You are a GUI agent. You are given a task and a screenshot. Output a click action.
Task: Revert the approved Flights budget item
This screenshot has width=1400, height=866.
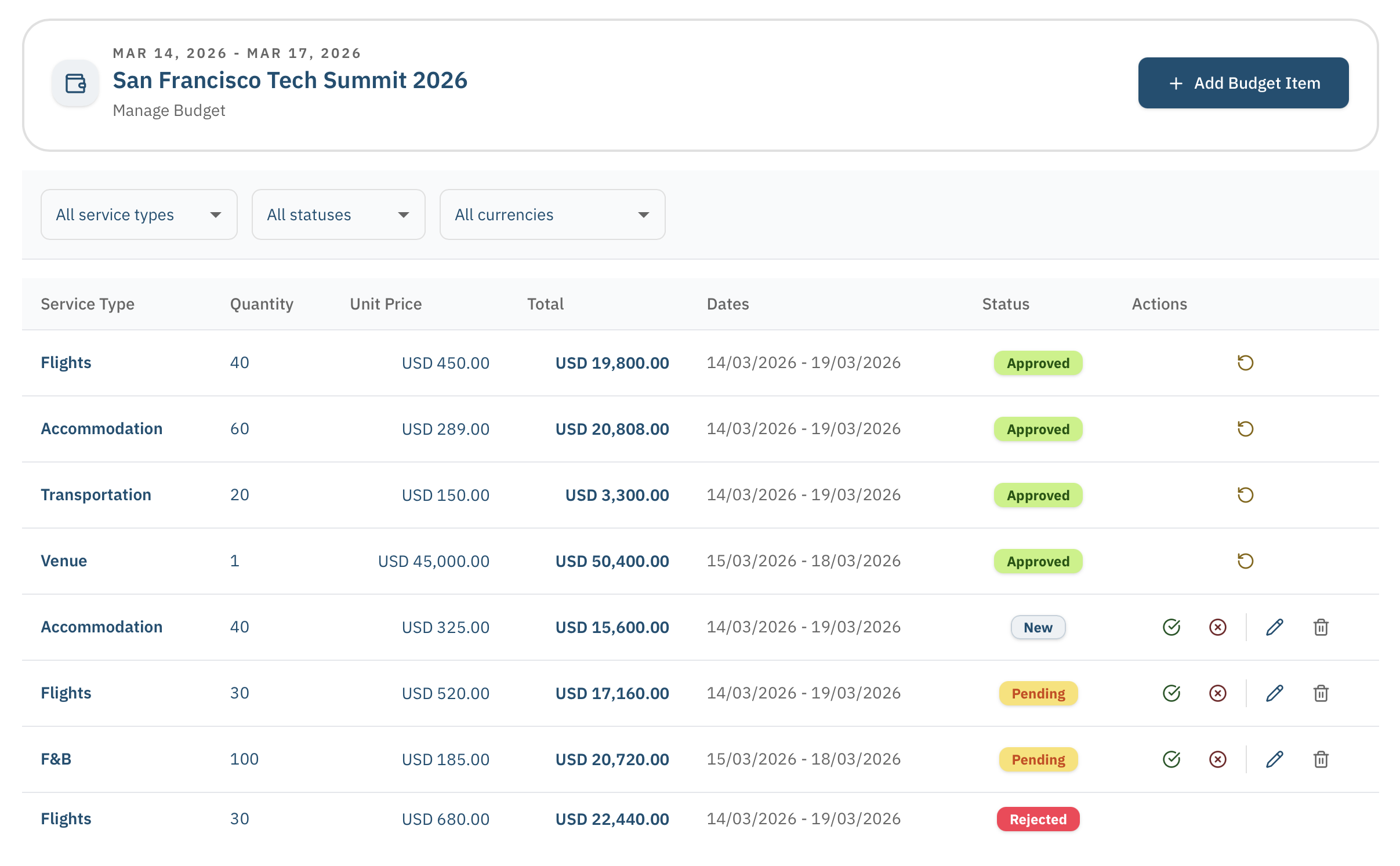coord(1245,363)
